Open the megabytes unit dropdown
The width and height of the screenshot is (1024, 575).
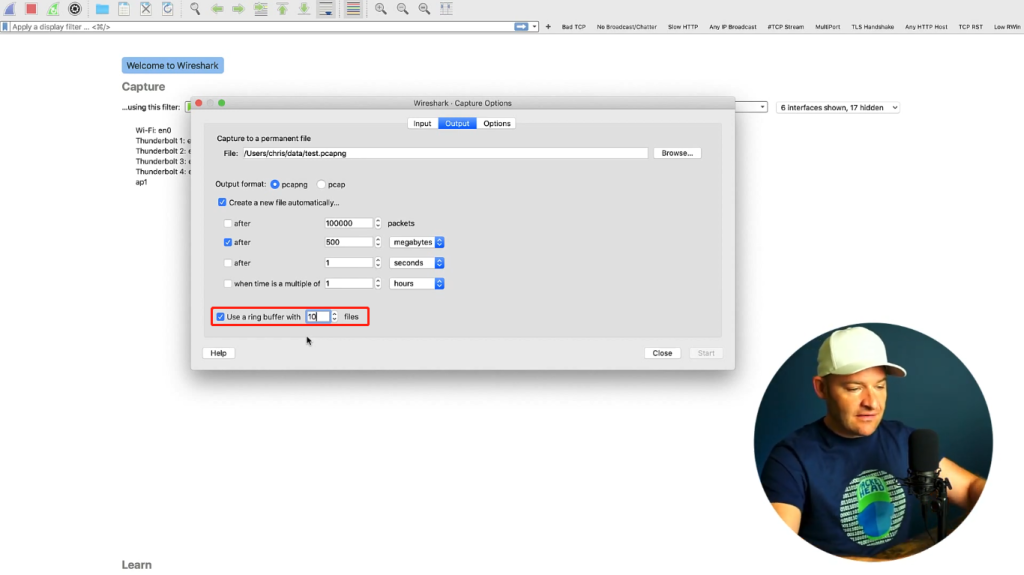(x=417, y=242)
